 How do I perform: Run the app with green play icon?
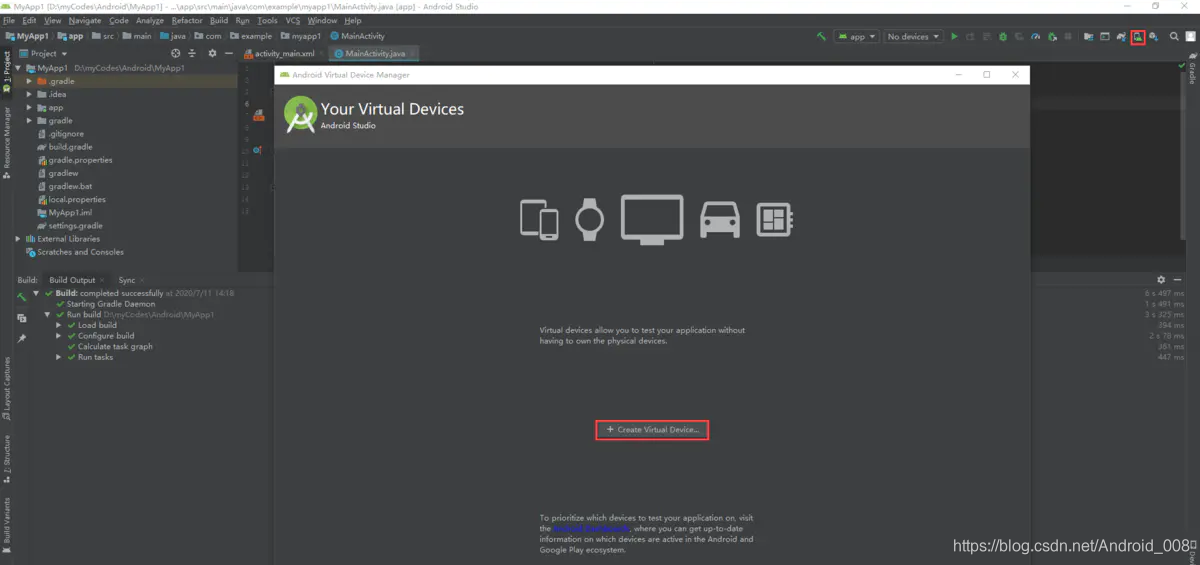point(954,37)
